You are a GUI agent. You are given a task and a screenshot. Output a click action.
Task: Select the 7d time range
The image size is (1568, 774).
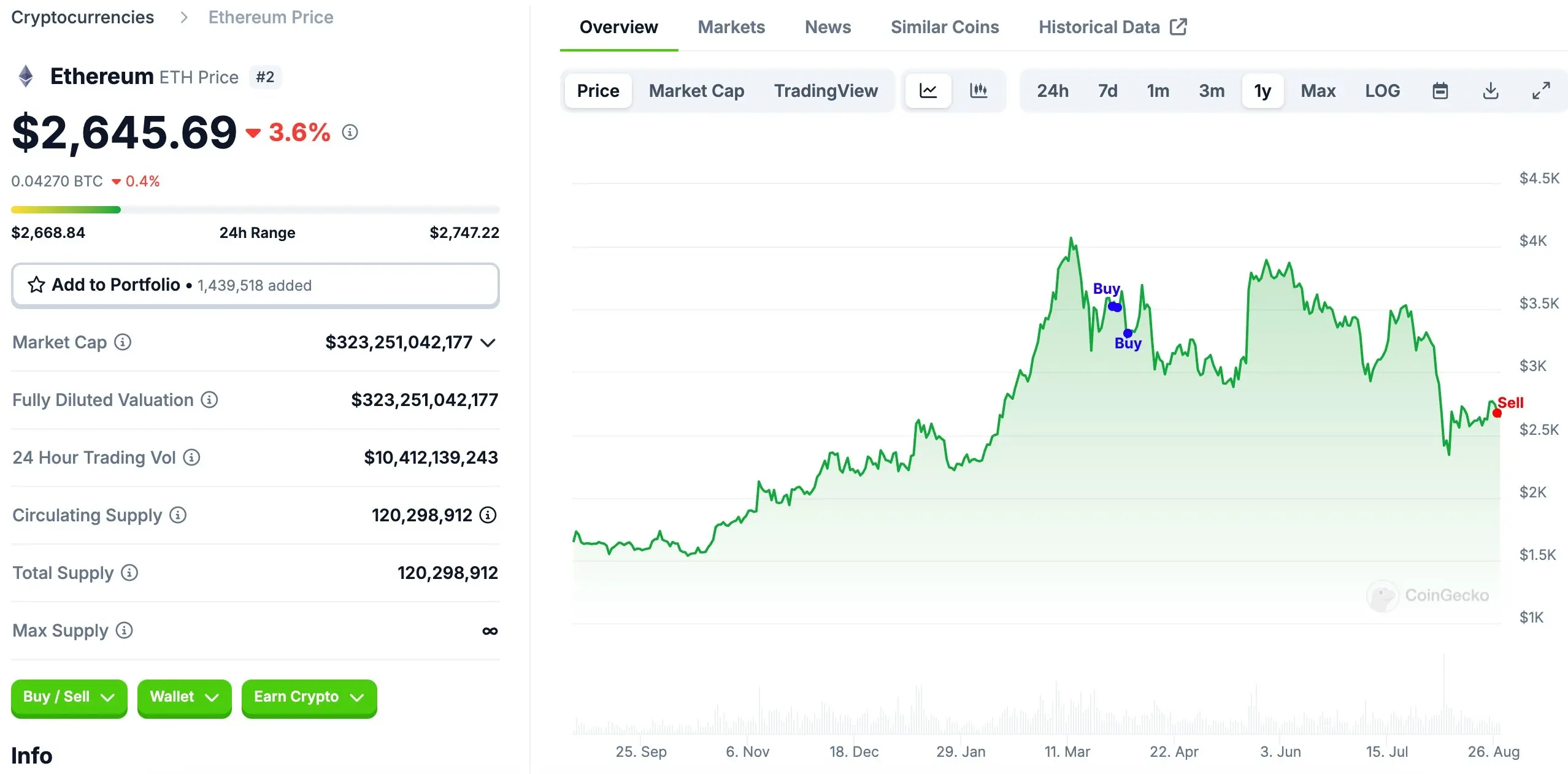tap(1107, 91)
